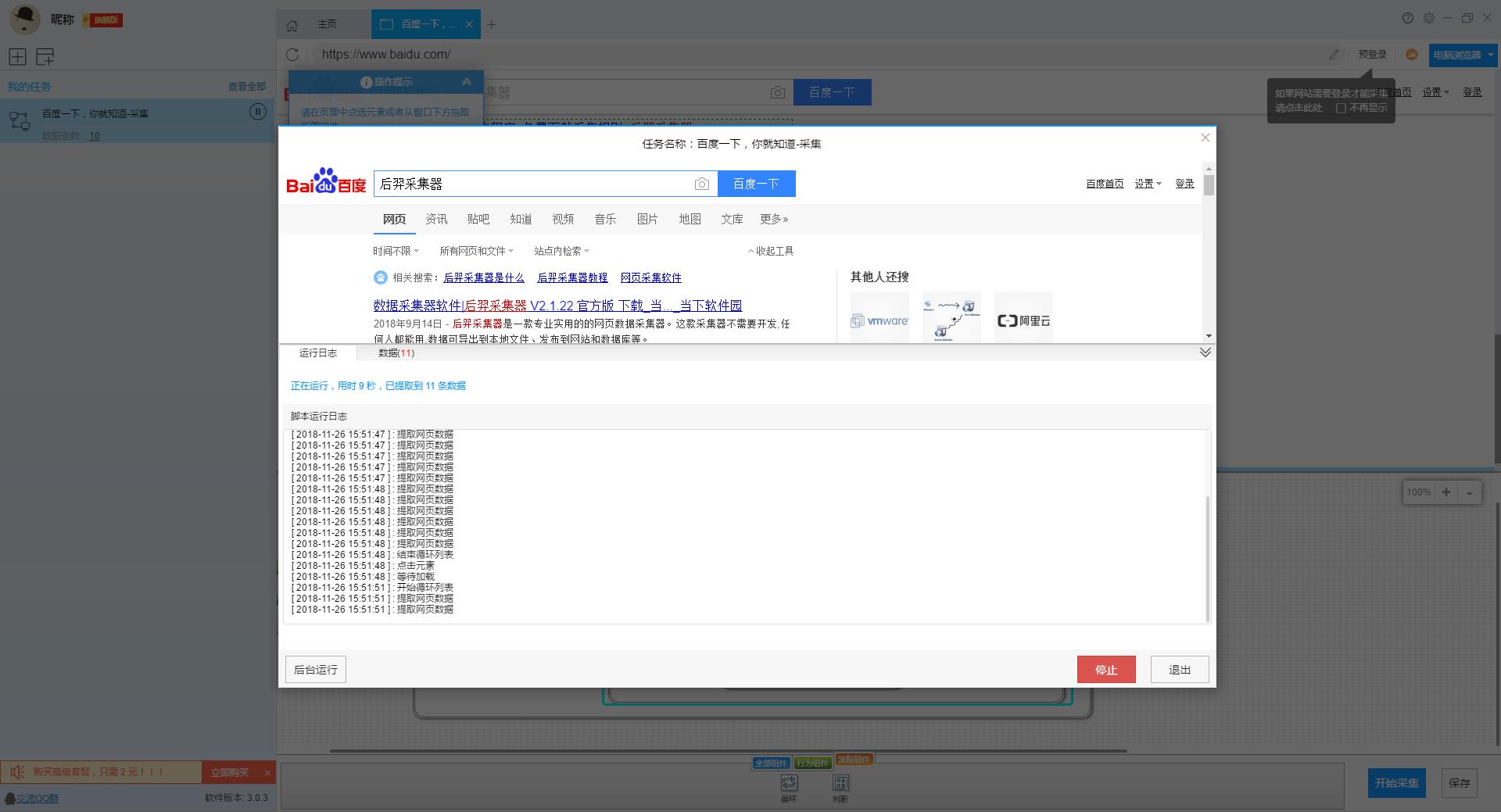Screen dimensions: 1501x812
Task: Switch to the 运行日志 tab
Action: [x=317, y=353]
